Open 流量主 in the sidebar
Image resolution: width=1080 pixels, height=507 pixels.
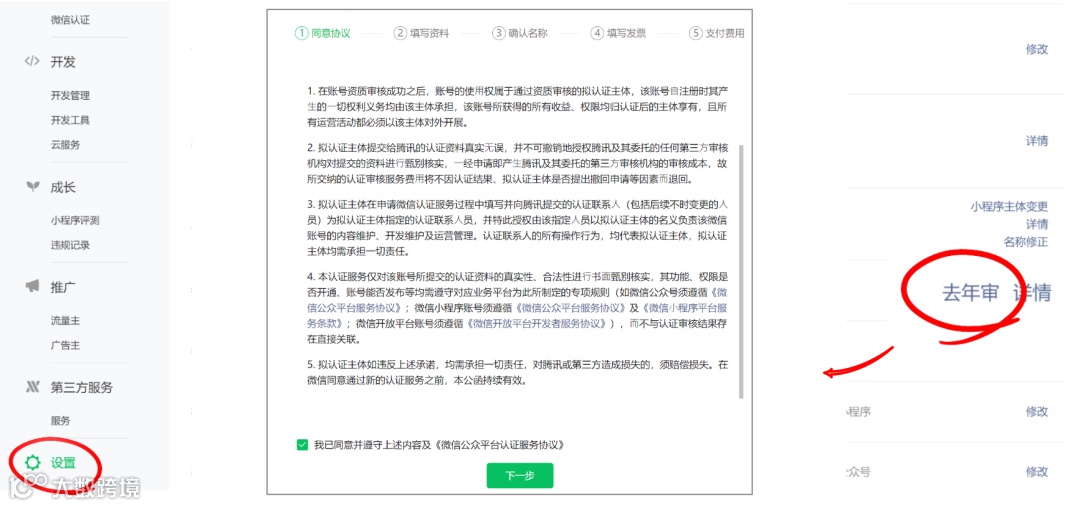(65, 320)
